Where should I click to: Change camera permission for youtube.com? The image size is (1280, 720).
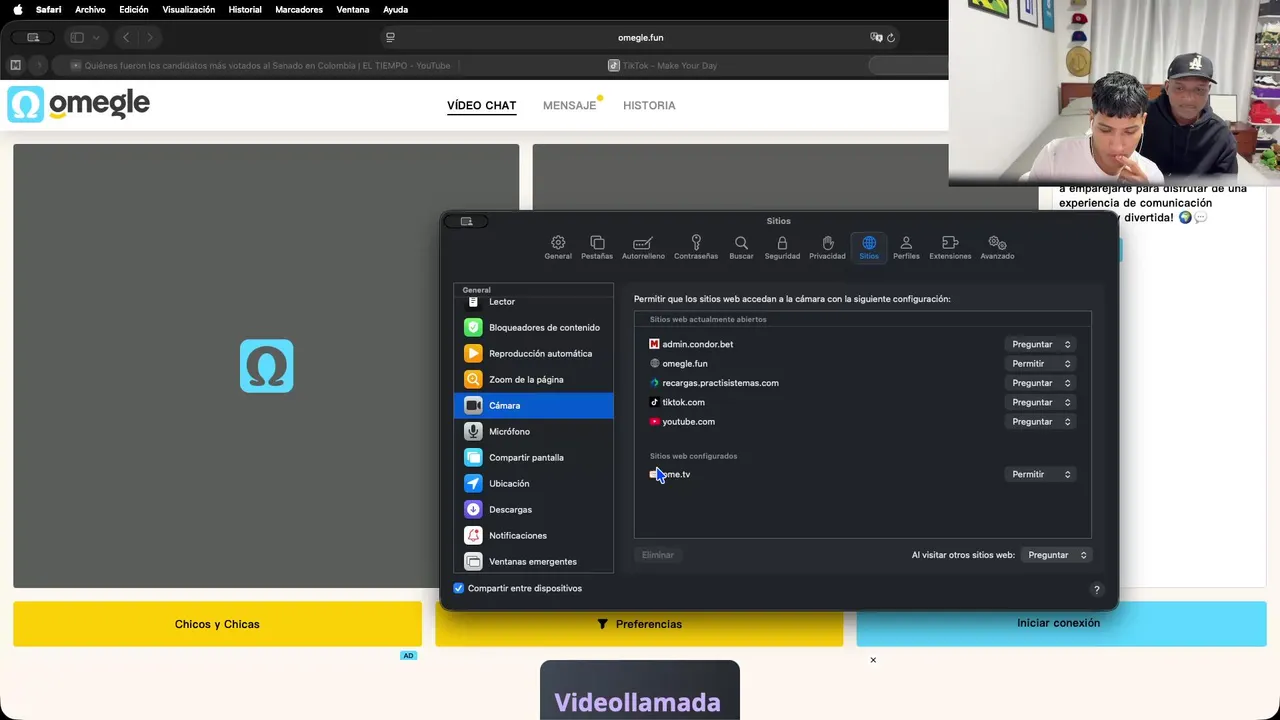[x=1040, y=421]
